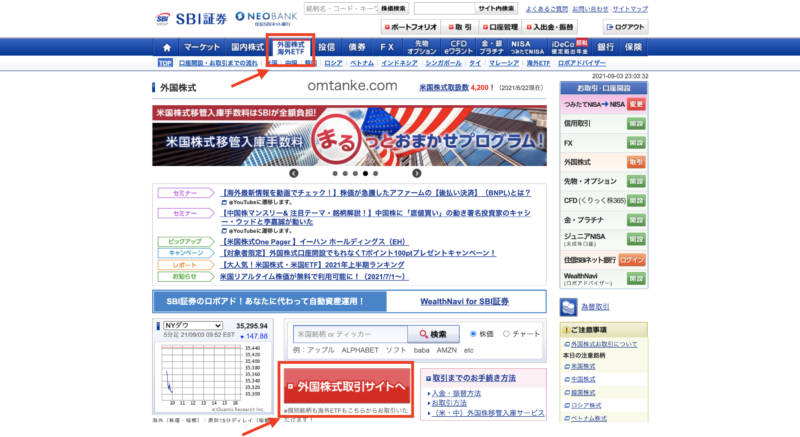
Task: Click the ポートフォリオ button
Action: (411, 27)
